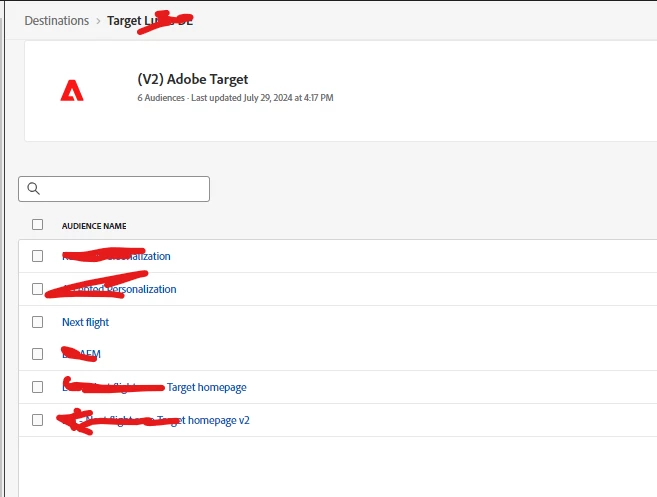Open the Next flight audience link
Screen dimensions: 657x497
(85, 322)
